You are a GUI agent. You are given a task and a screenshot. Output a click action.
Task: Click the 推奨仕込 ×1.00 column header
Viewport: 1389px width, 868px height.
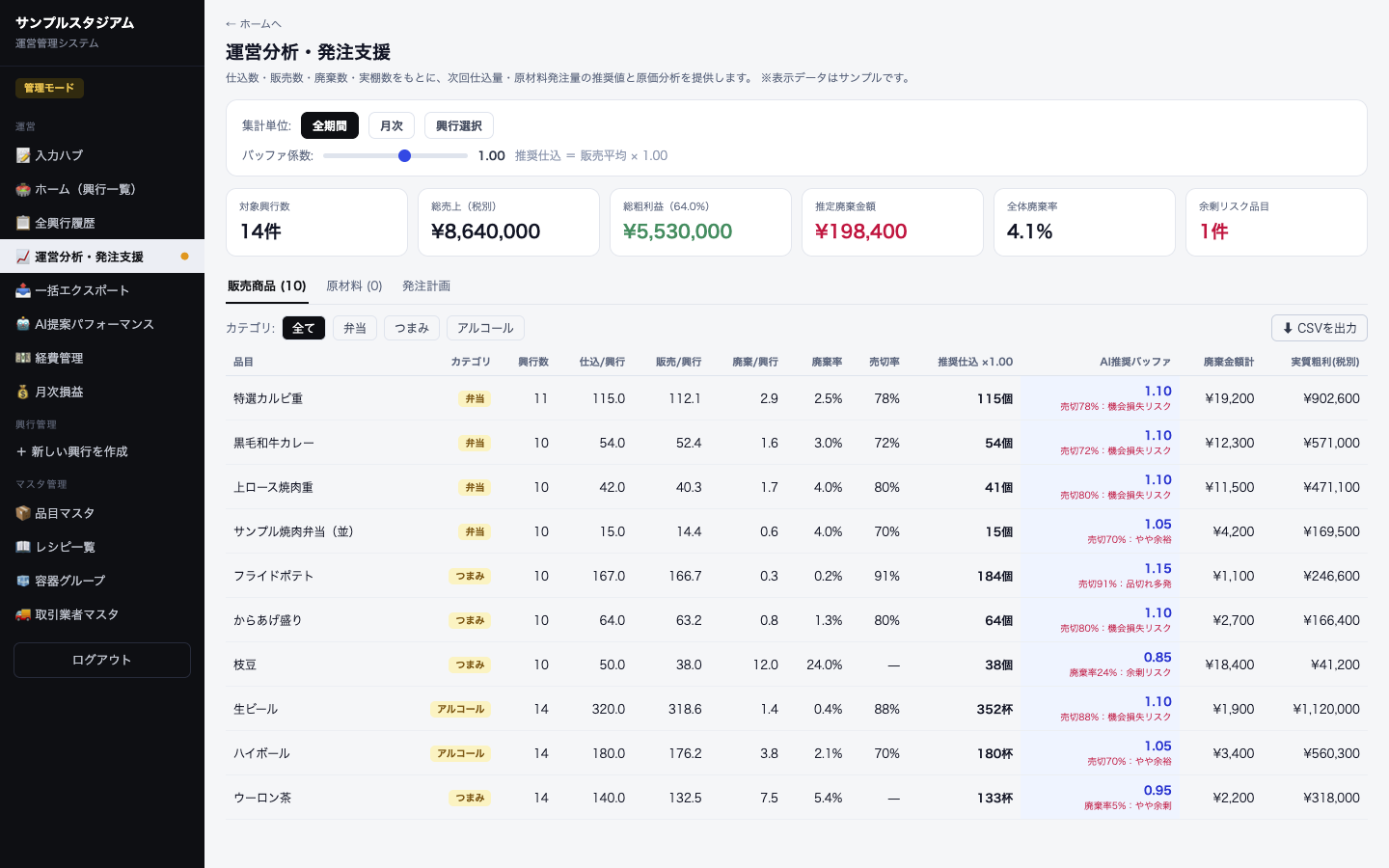(975, 362)
